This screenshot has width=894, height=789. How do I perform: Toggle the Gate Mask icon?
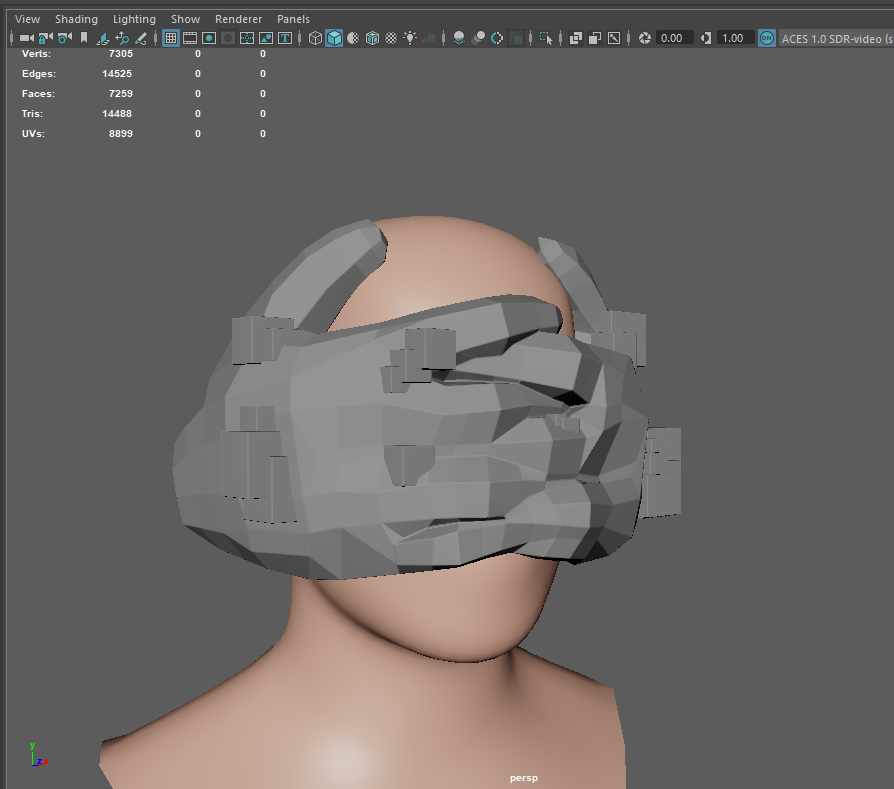click(228, 38)
